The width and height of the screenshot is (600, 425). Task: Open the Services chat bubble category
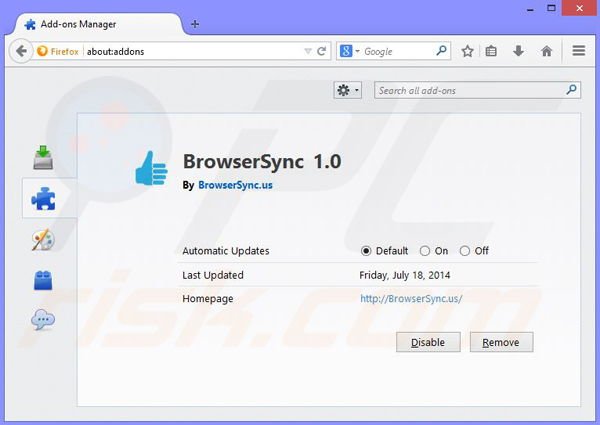pyautogui.click(x=43, y=320)
